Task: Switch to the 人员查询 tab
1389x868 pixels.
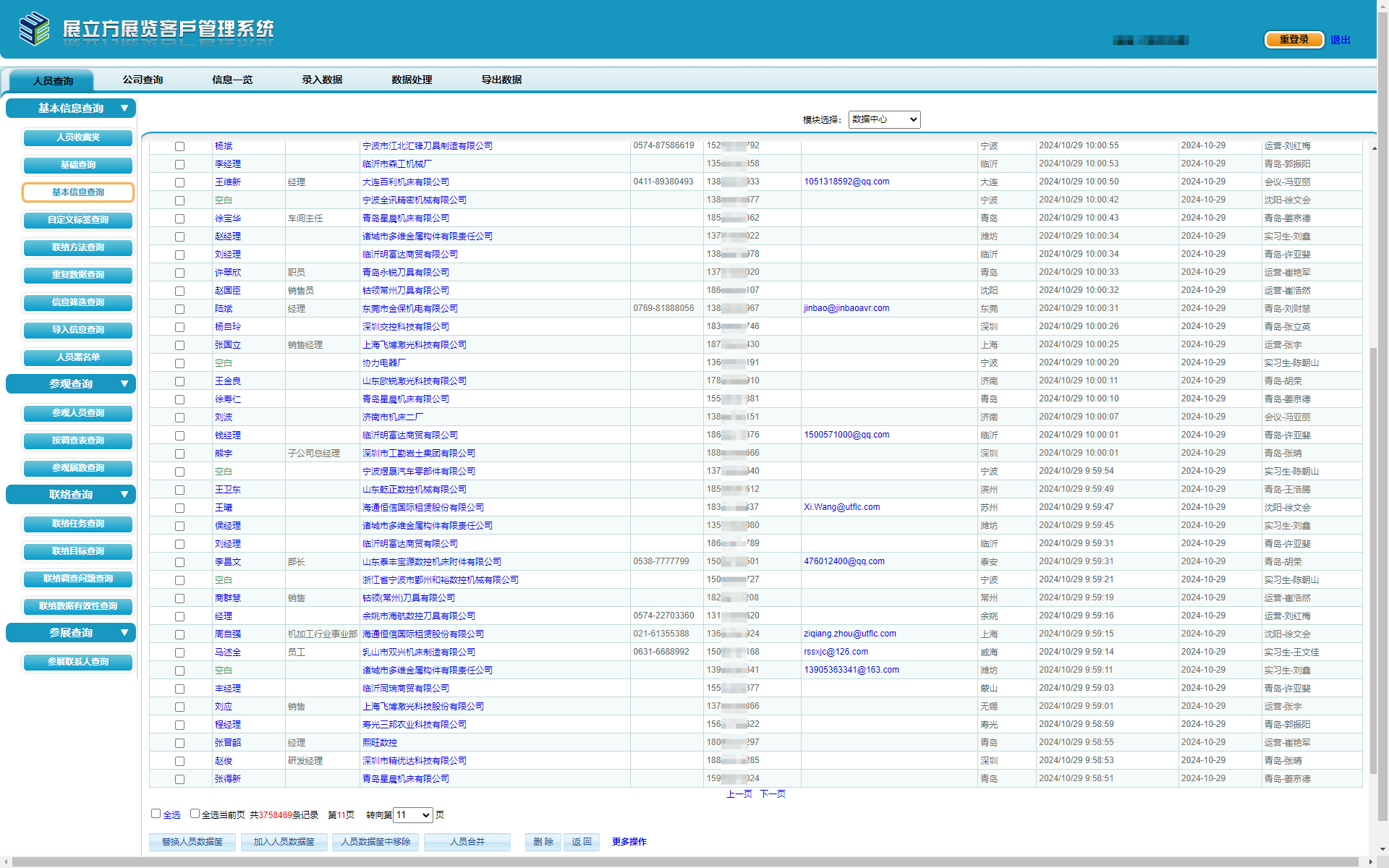Action: click(x=53, y=80)
